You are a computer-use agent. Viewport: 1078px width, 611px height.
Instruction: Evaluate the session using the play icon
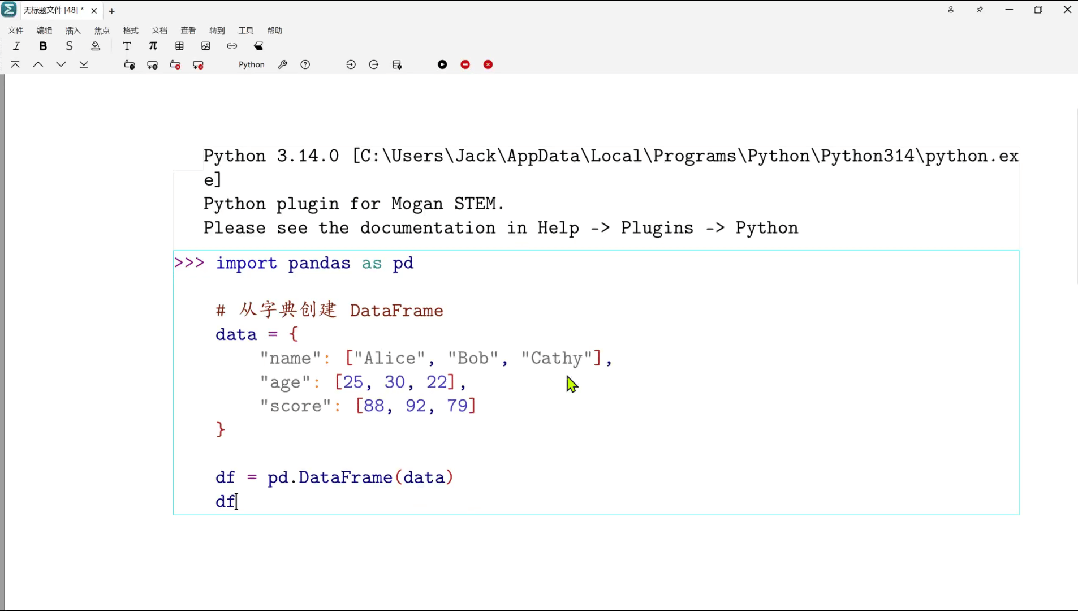pos(442,64)
